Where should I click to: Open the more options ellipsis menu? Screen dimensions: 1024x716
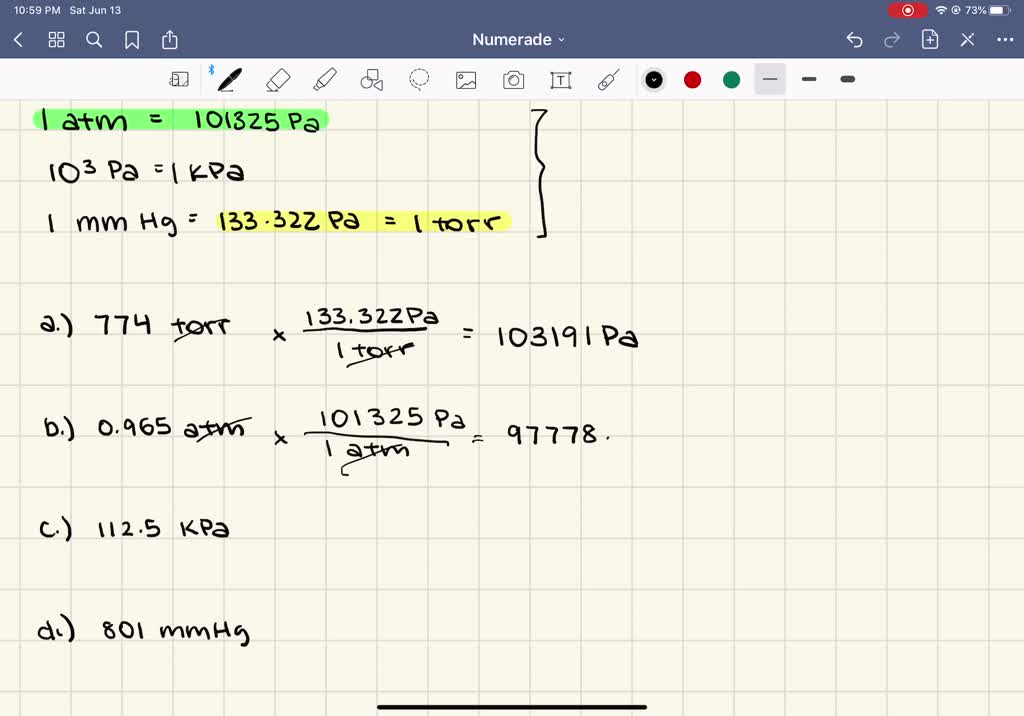coord(1005,40)
